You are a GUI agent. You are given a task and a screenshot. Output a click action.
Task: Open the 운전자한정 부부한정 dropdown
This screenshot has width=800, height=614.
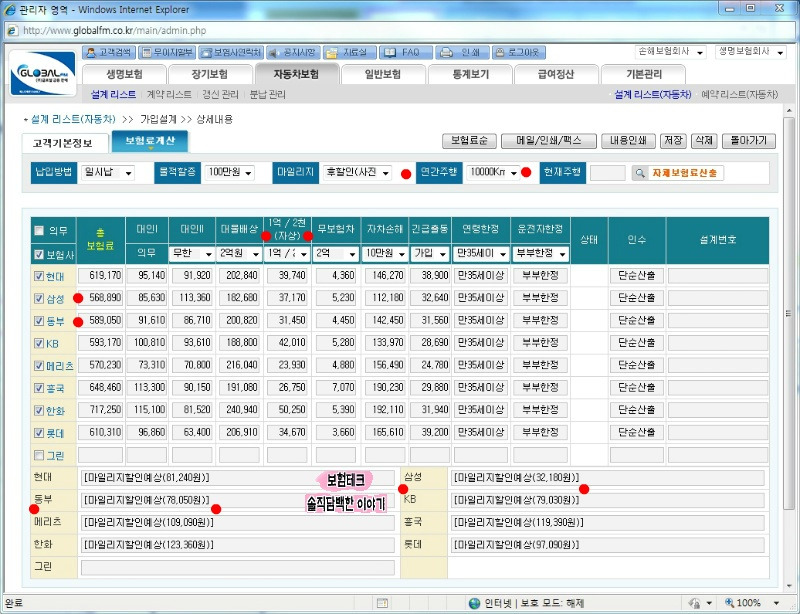pos(541,254)
